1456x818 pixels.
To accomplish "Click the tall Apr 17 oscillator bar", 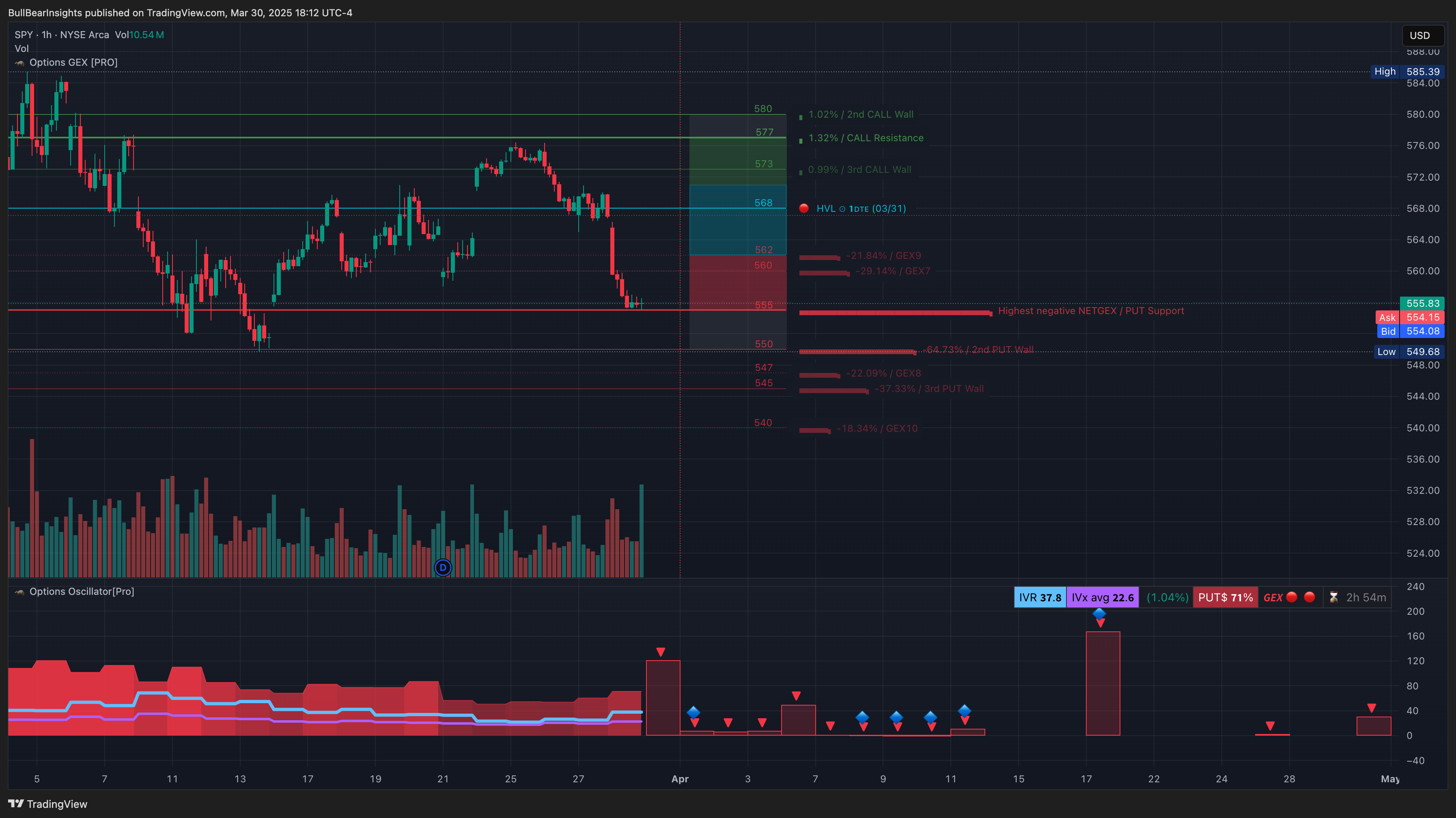I will (1103, 683).
